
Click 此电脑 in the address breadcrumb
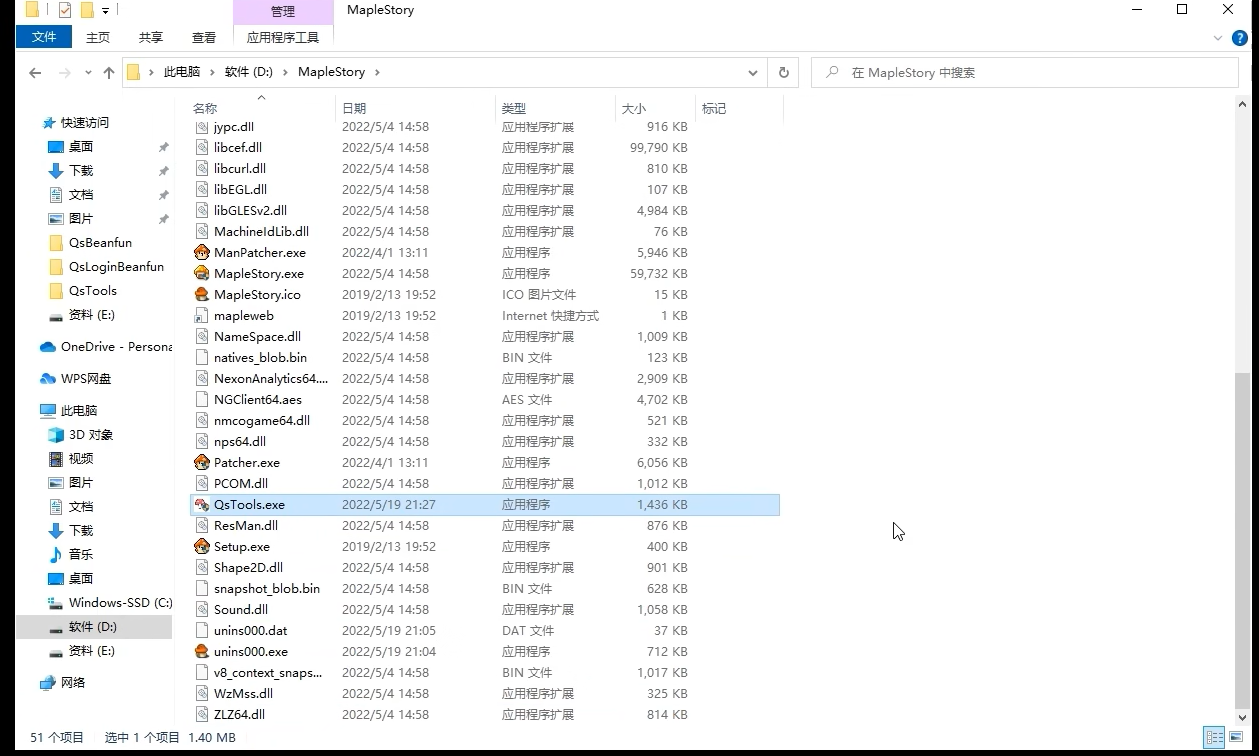(x=182, y=72)
